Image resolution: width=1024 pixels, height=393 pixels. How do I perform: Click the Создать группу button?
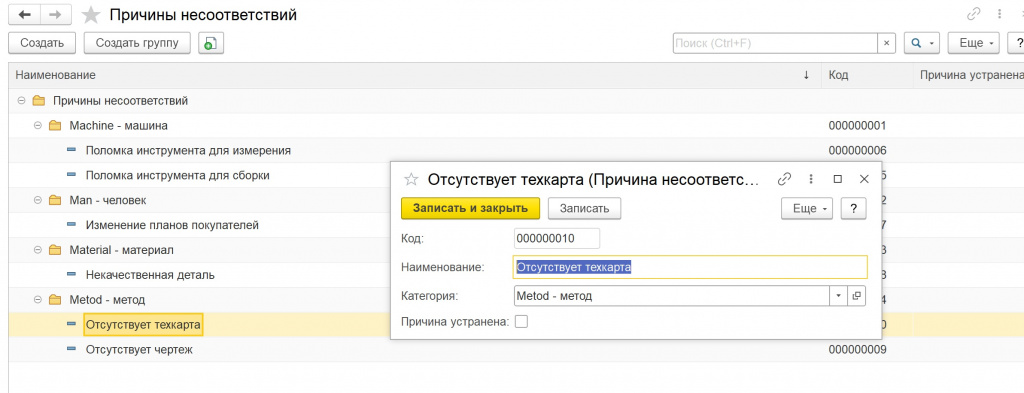click(137, 43)
